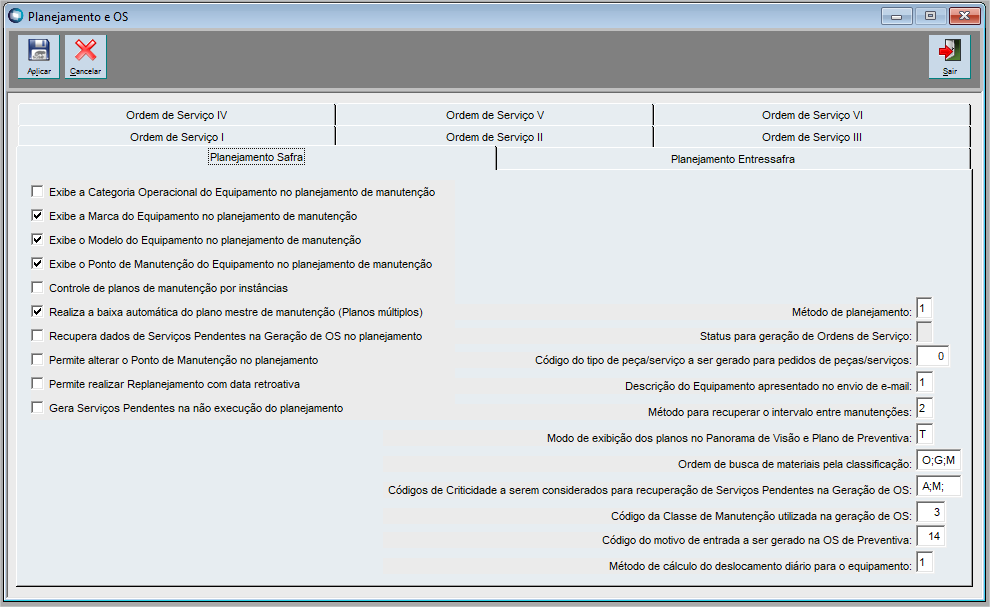The image size is (990, 607).
Task: Open the Planejamento Entressafra tab
Action: point(732,159)
